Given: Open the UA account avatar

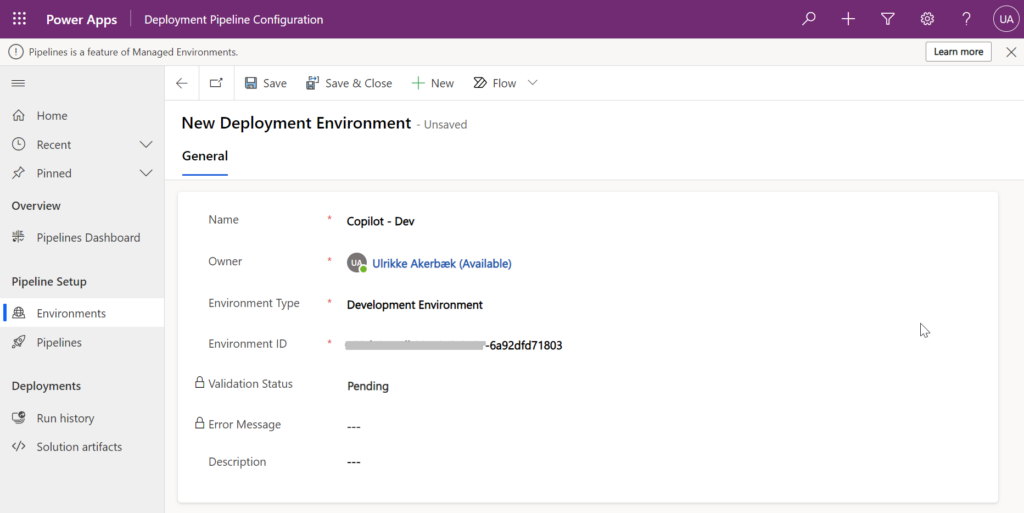Looking at the screenshot, I should pos(1006,19).
